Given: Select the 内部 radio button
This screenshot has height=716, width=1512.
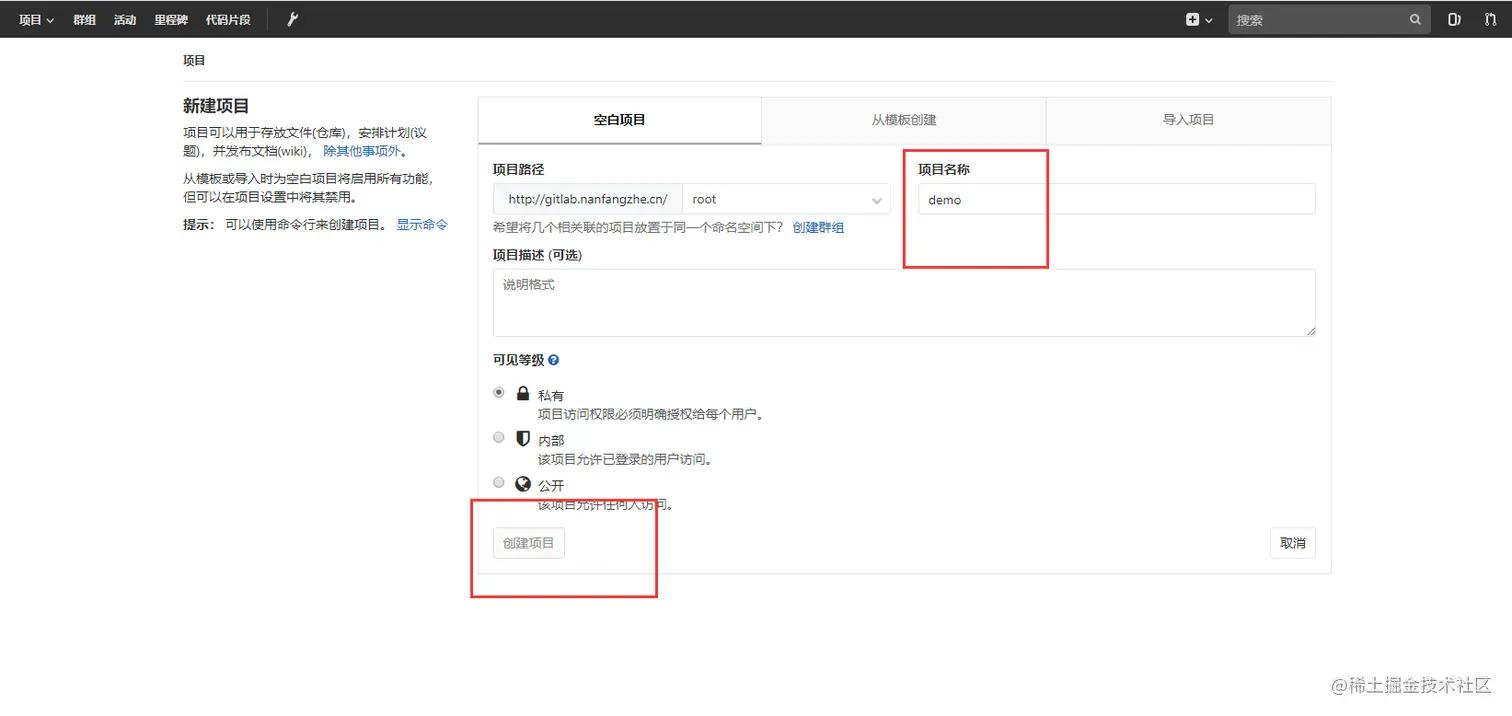Looking at the screenshot, I should (x=499, y=437).
